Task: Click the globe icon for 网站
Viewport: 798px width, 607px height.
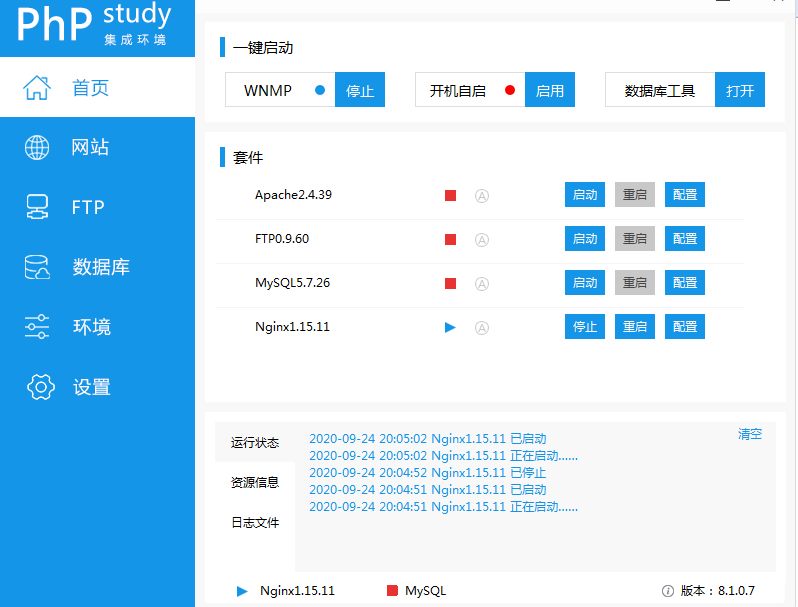Action: pyautogui.click(x=37, y=148)
